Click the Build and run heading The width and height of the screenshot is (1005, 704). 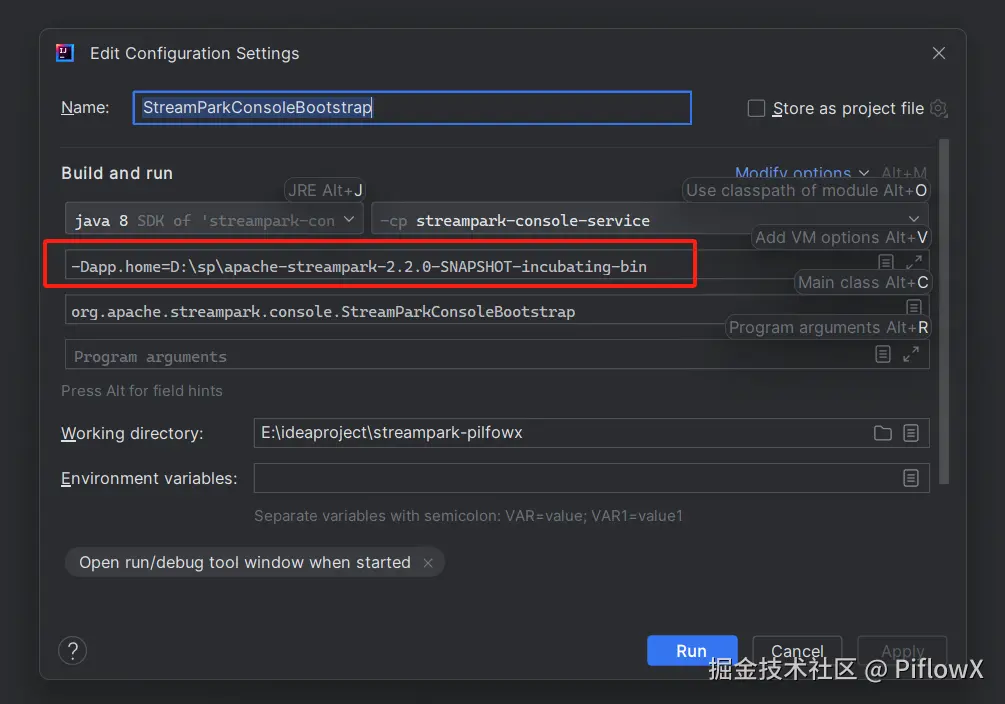pos(117,173)
